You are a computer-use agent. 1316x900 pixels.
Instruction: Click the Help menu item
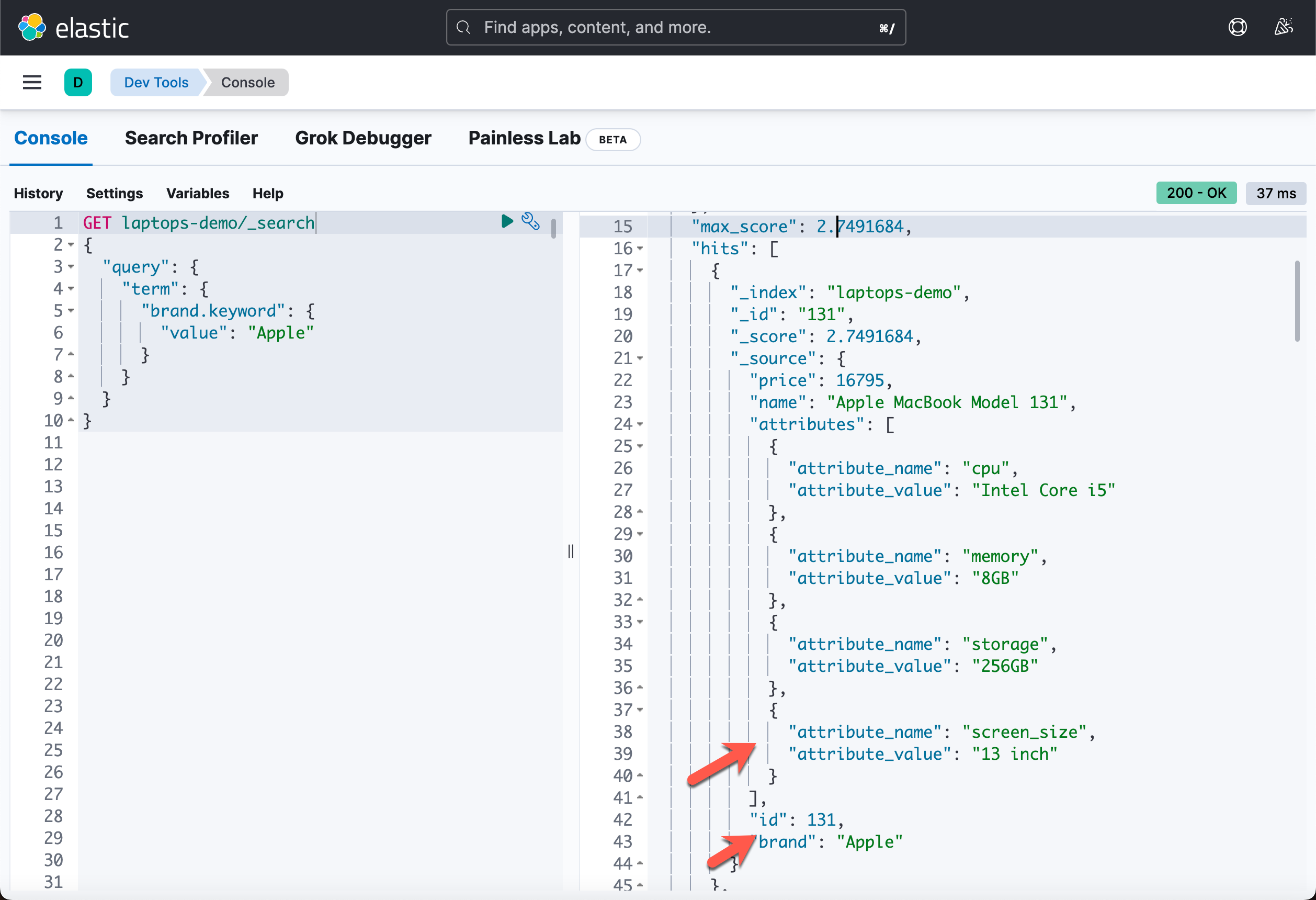tap(267, 193)
